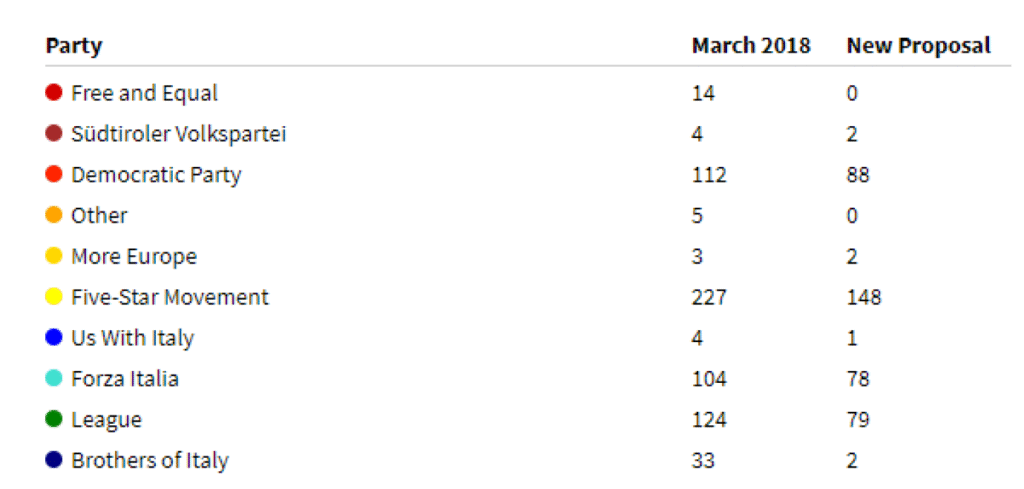This screenshot has height=489, width=1024.
Task: Click the navy dot beside Brothers of Italy
Action: tap(54, 460)
